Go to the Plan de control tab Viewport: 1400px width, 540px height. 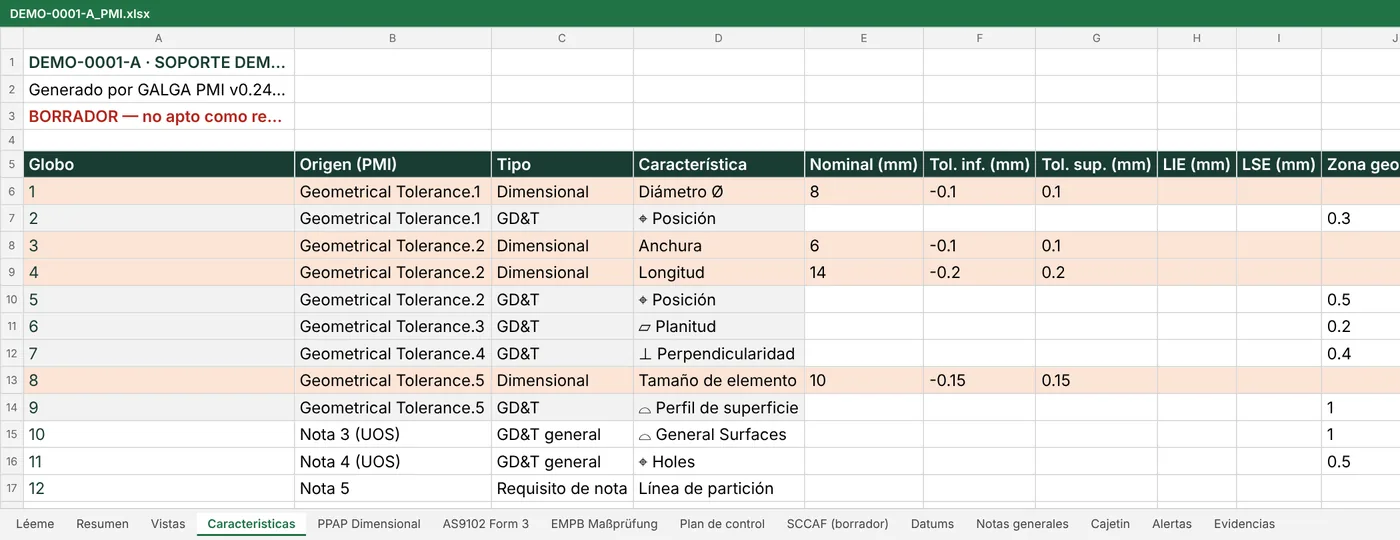722,524
